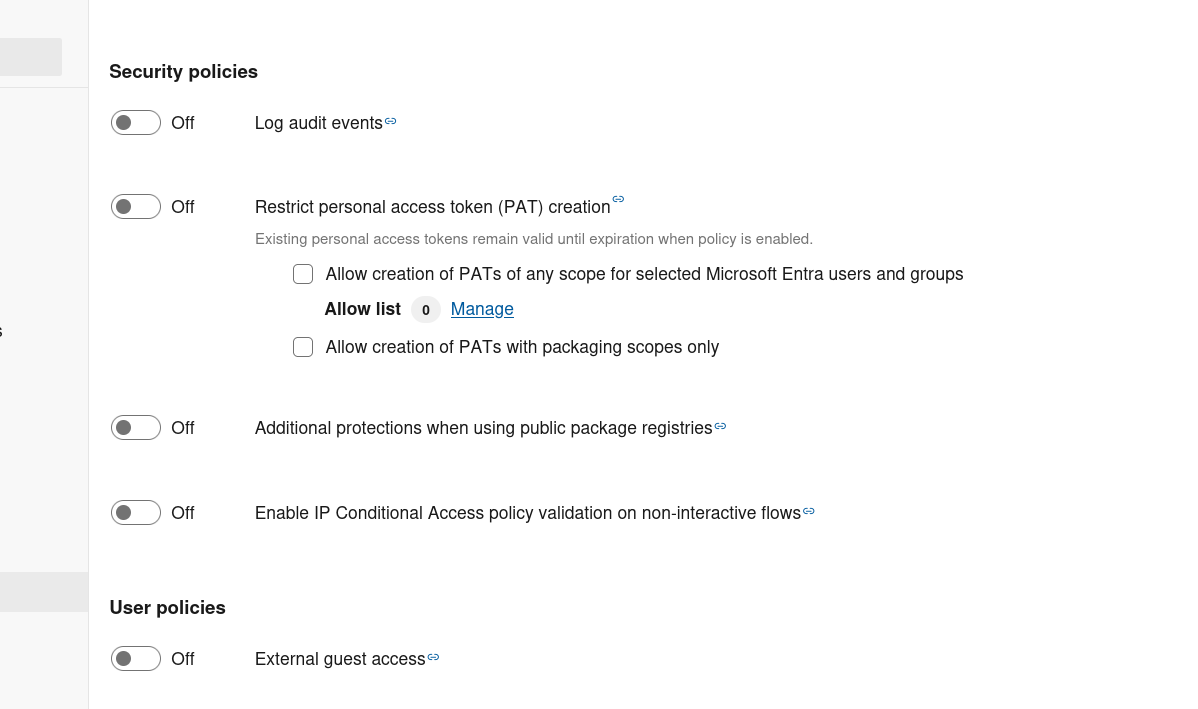Click the Allow list count badge showing 0
This screenshot has width=1198, height=709.
click(425, 310)
